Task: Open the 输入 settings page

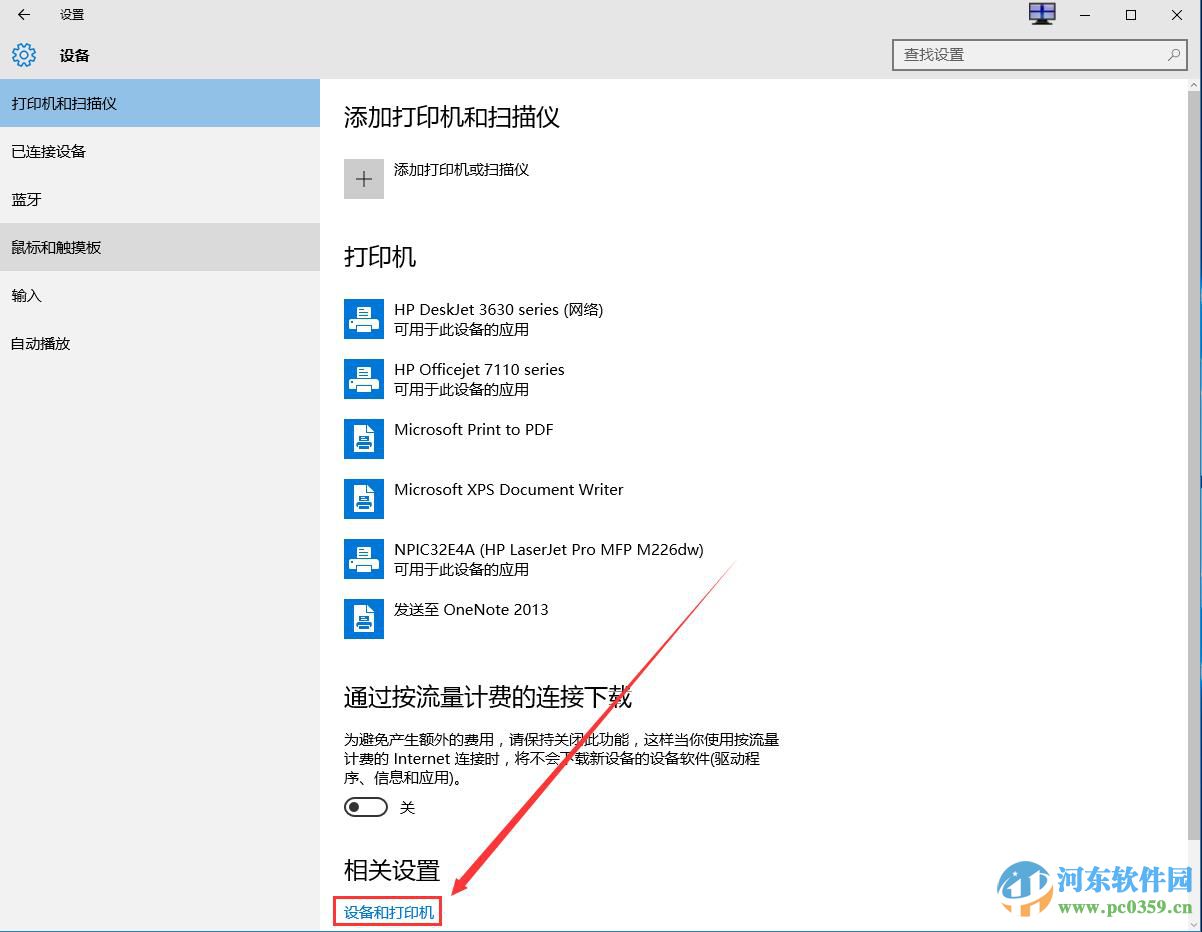Action: (x=27, y=295)
